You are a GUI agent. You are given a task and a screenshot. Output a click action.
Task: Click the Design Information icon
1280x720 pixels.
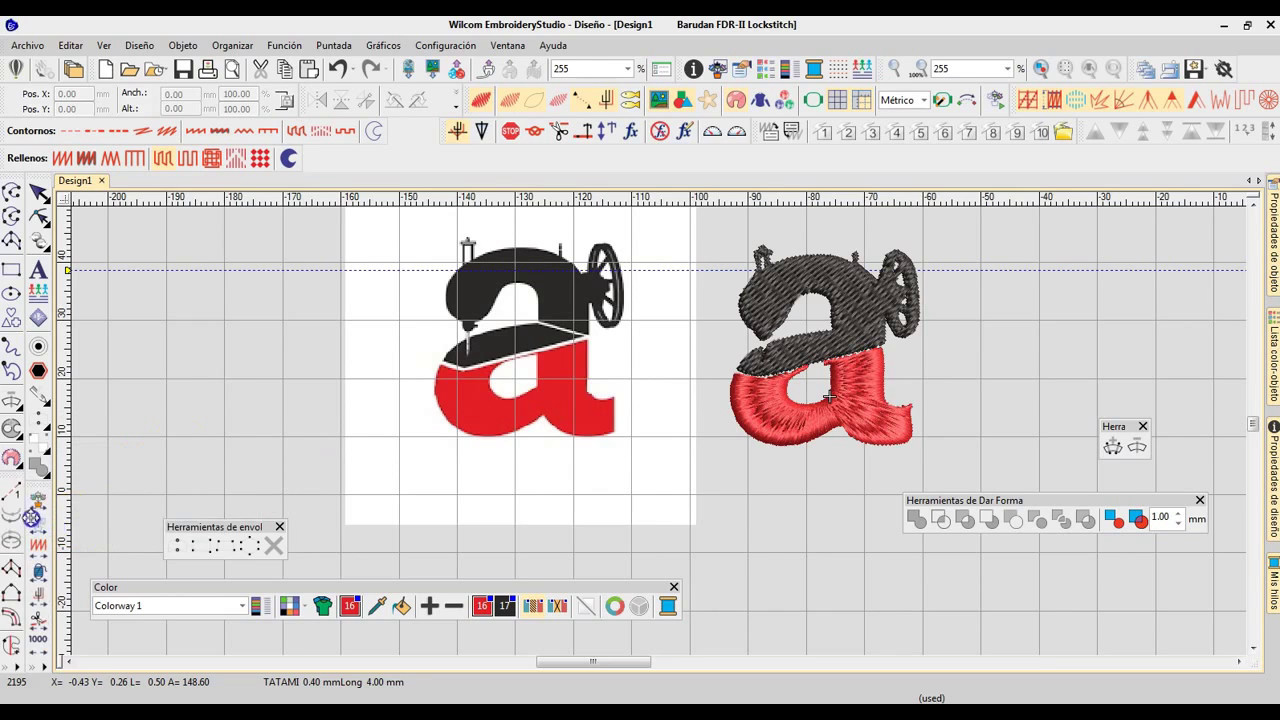tap(693, 69)
